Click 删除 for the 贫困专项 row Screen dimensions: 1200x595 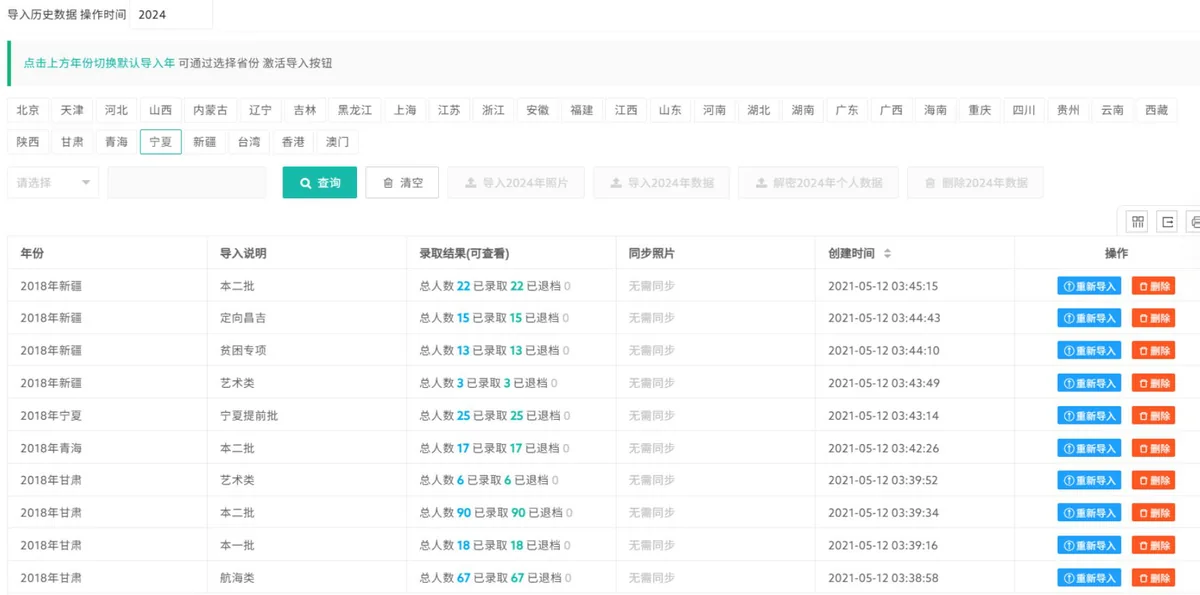[1153, 351]
